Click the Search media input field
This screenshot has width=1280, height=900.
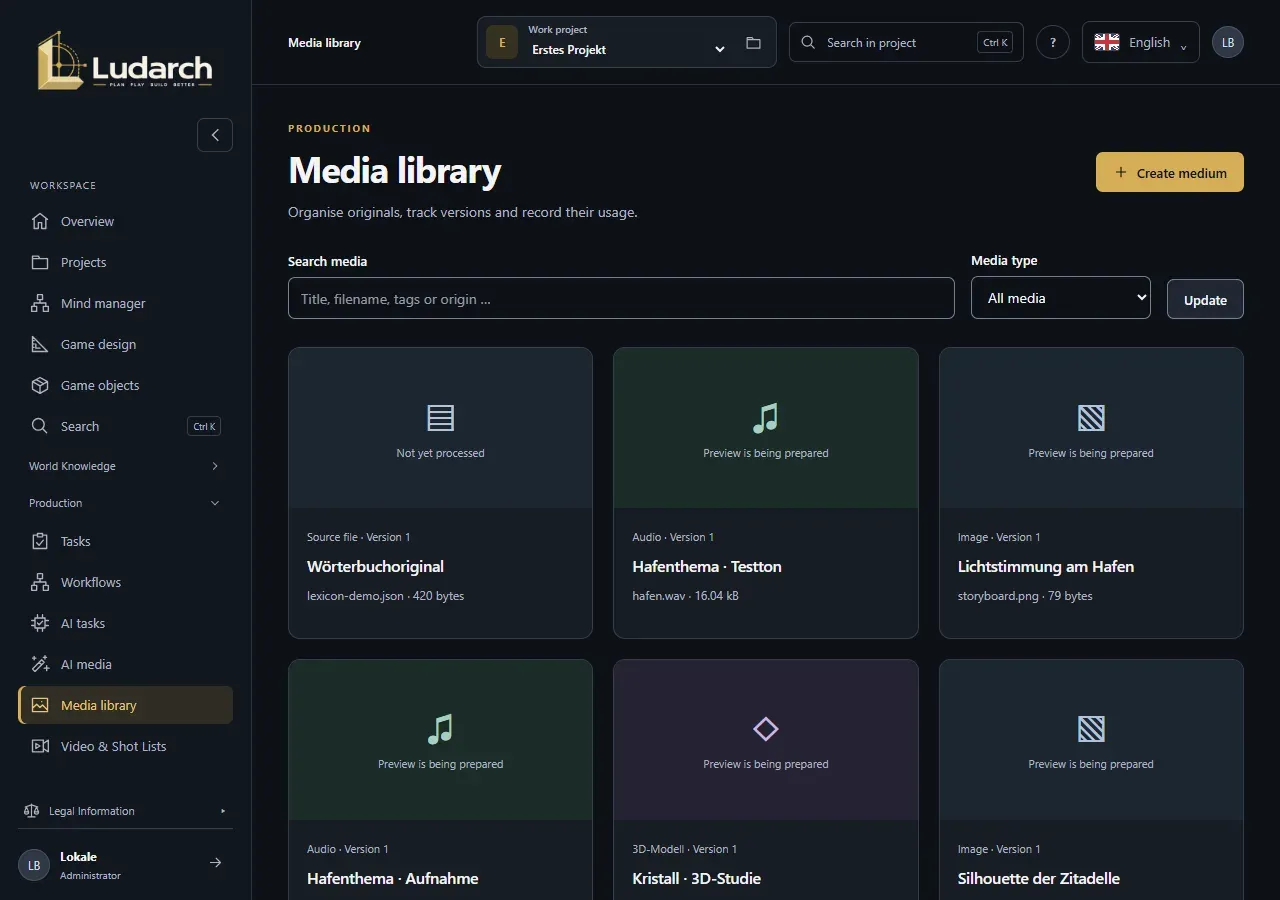[x=621, y=298]
